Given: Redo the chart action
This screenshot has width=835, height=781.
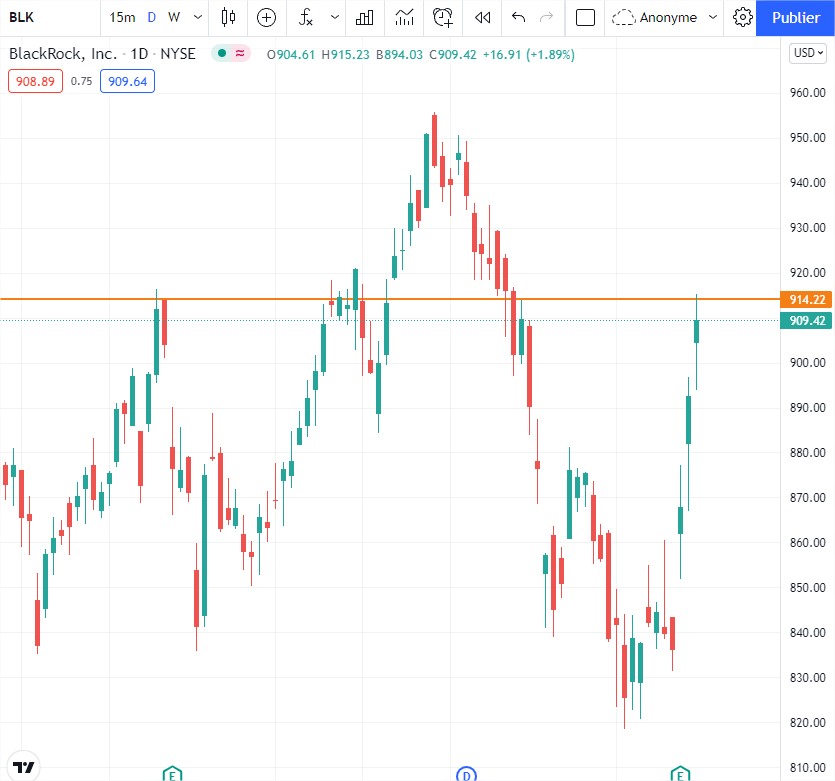Looking at the screenshot, I should 546,18.
